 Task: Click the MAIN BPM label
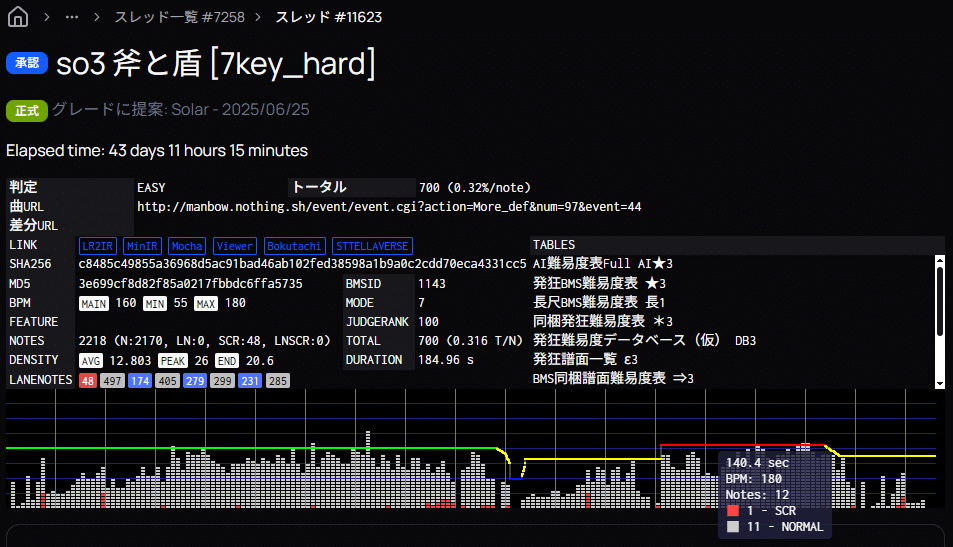point(94,303)
